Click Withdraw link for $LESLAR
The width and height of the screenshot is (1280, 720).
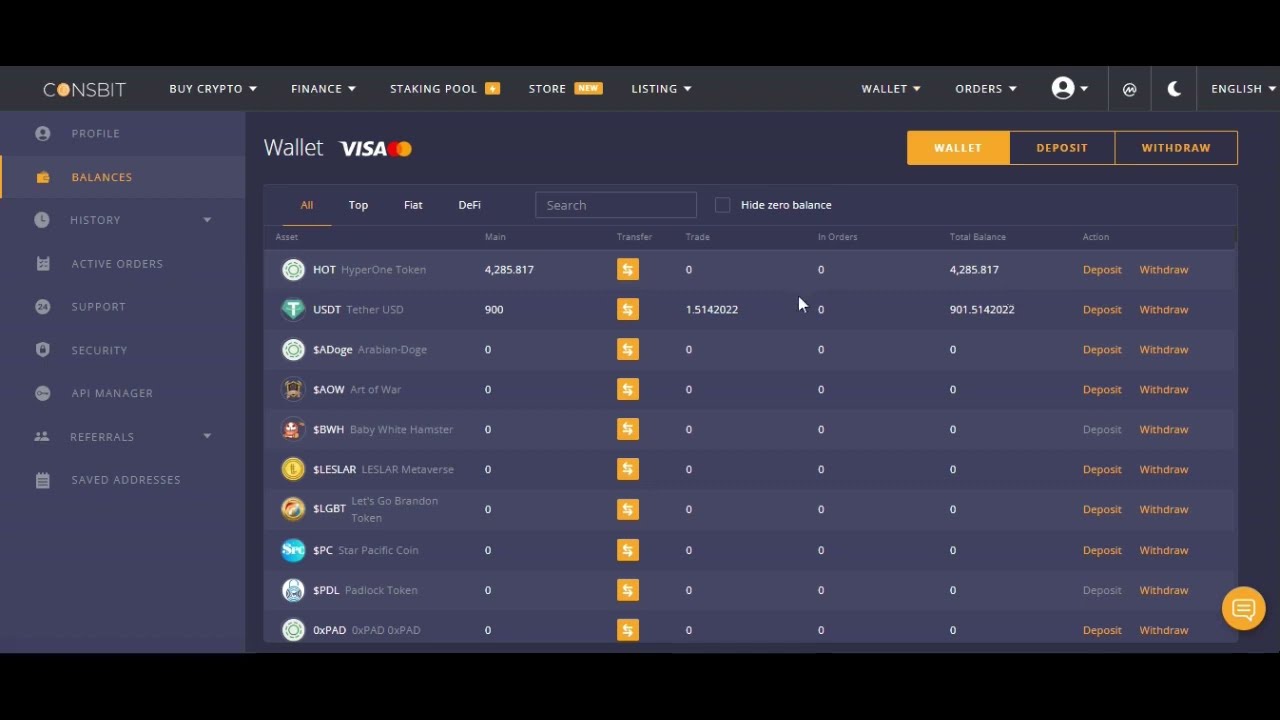tap(1164, 470)
